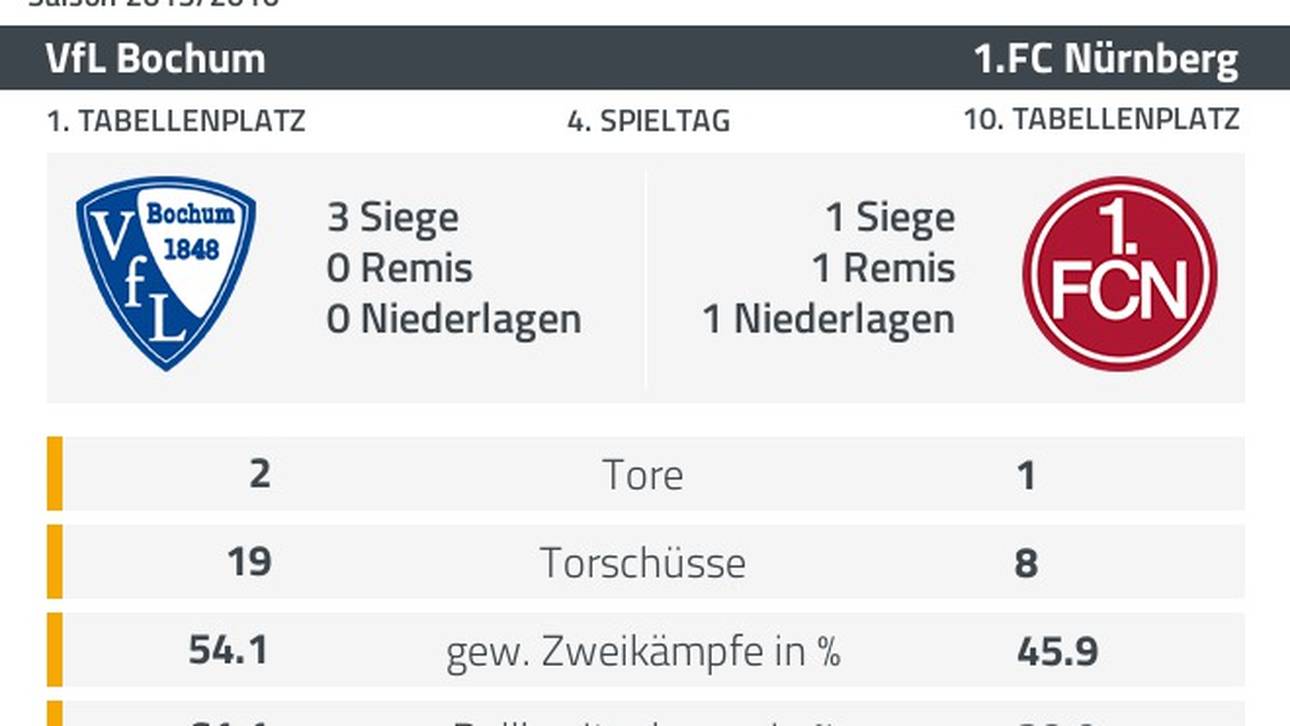Click the VfL Bochum crest logo

pyautogui.click(x=166, y=272)
